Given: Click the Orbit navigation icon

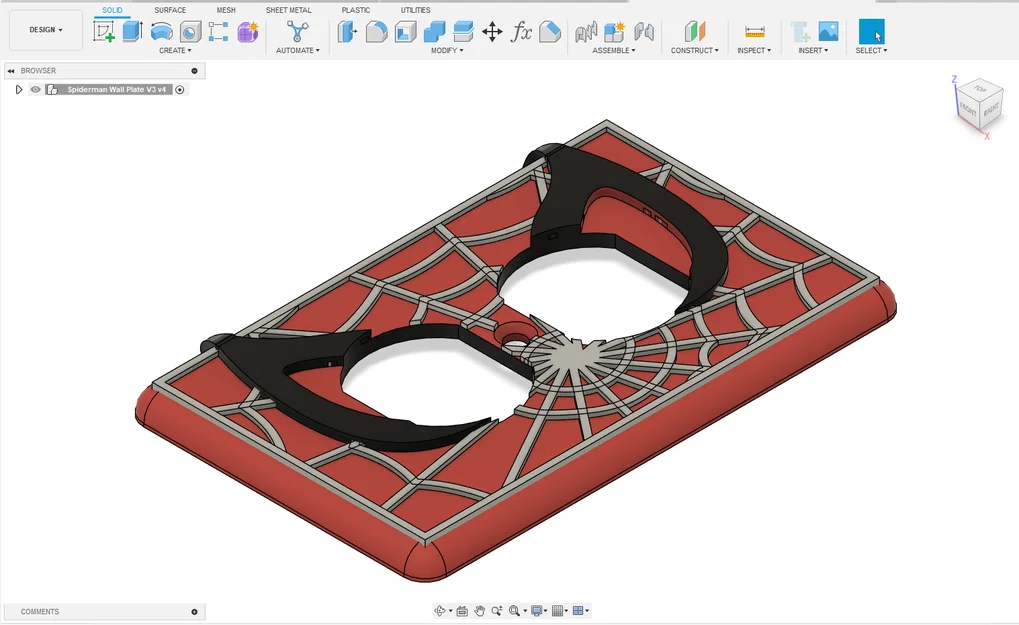Looking at the screenshot, I should pyautogui.click(x=440, y=611).
